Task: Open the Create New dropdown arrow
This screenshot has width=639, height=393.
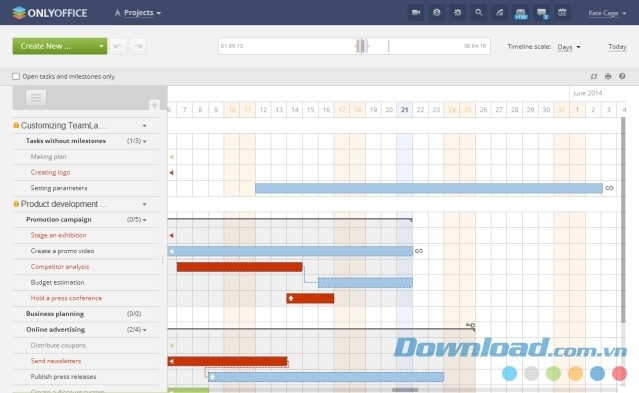Action: pyautogui.click(x=101, y=46)
